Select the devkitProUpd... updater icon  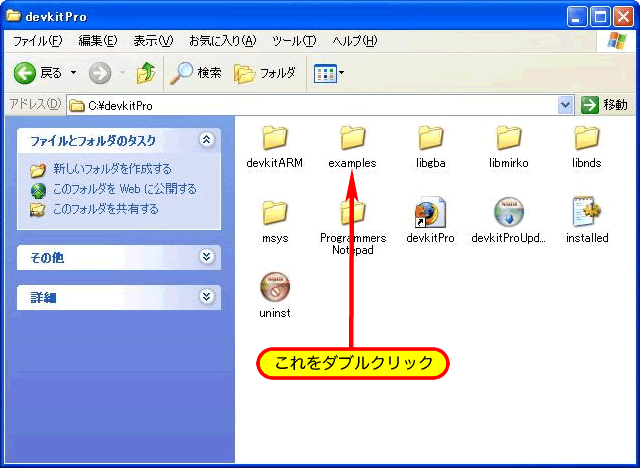(509, 212)
